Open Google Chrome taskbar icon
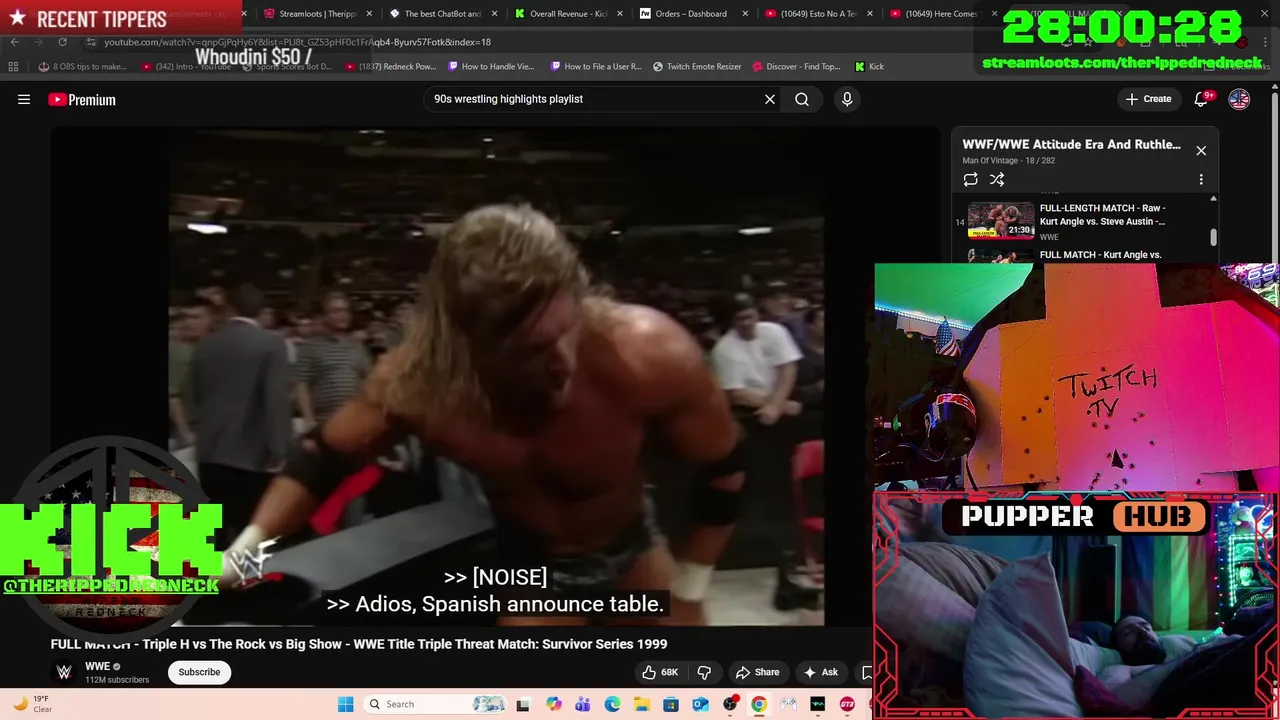The height and width of the screenshot is (720, 1280). pos(759,704)
